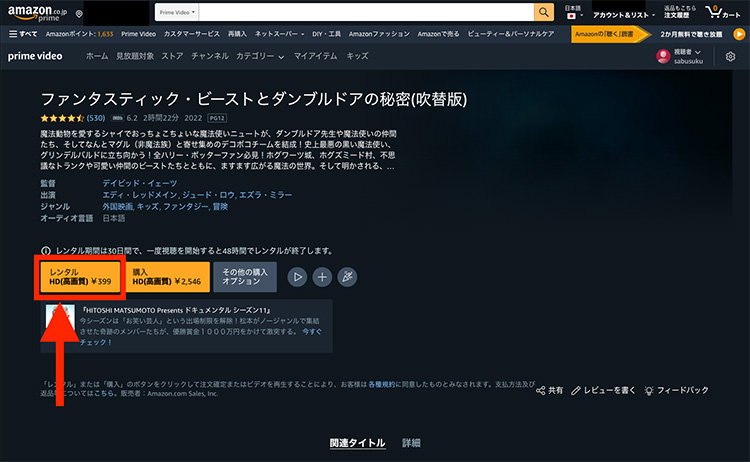Click the watch party icon button
This screenshot has width=750, height=462.
point(347,277)
